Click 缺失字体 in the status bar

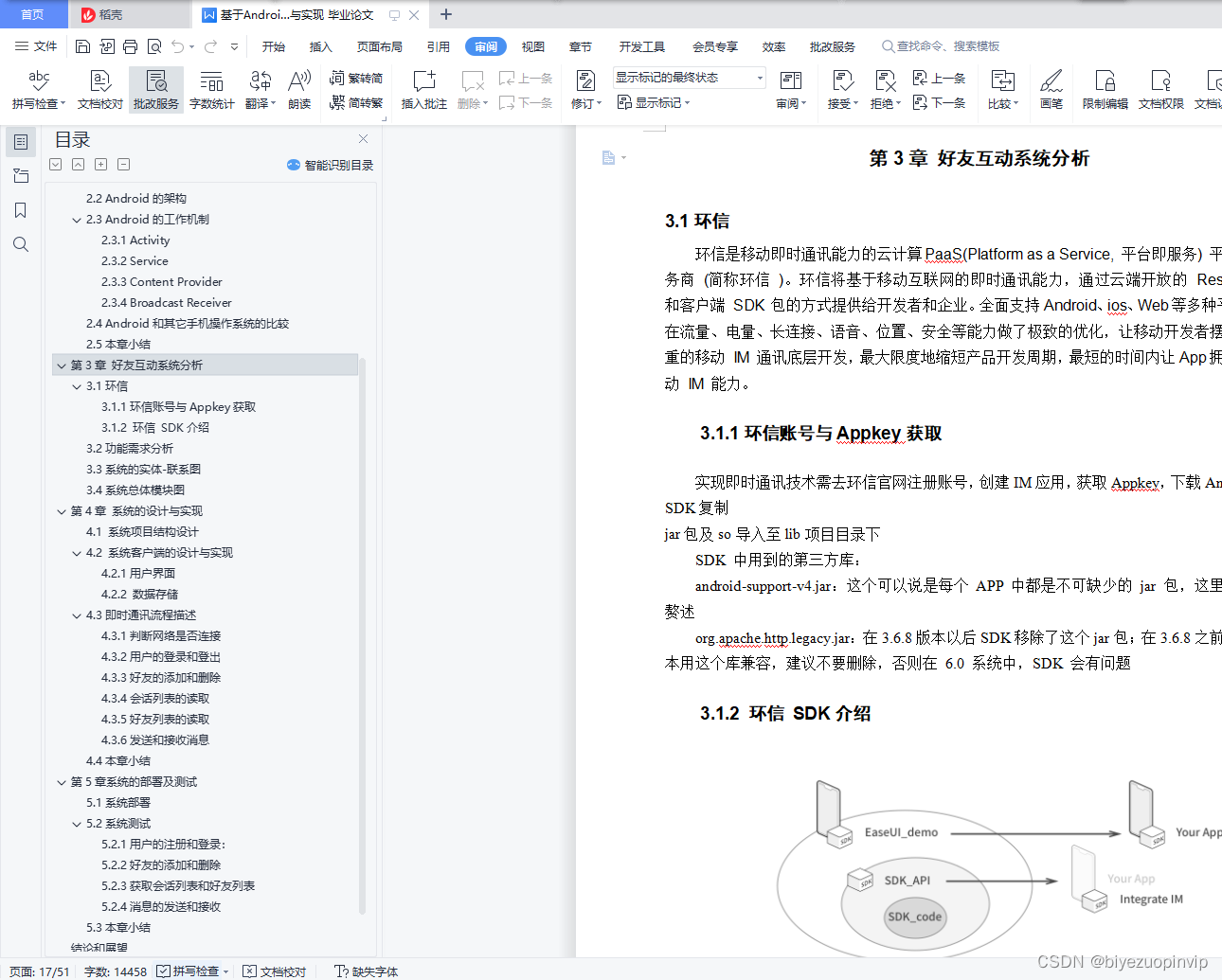click(367, 971)
